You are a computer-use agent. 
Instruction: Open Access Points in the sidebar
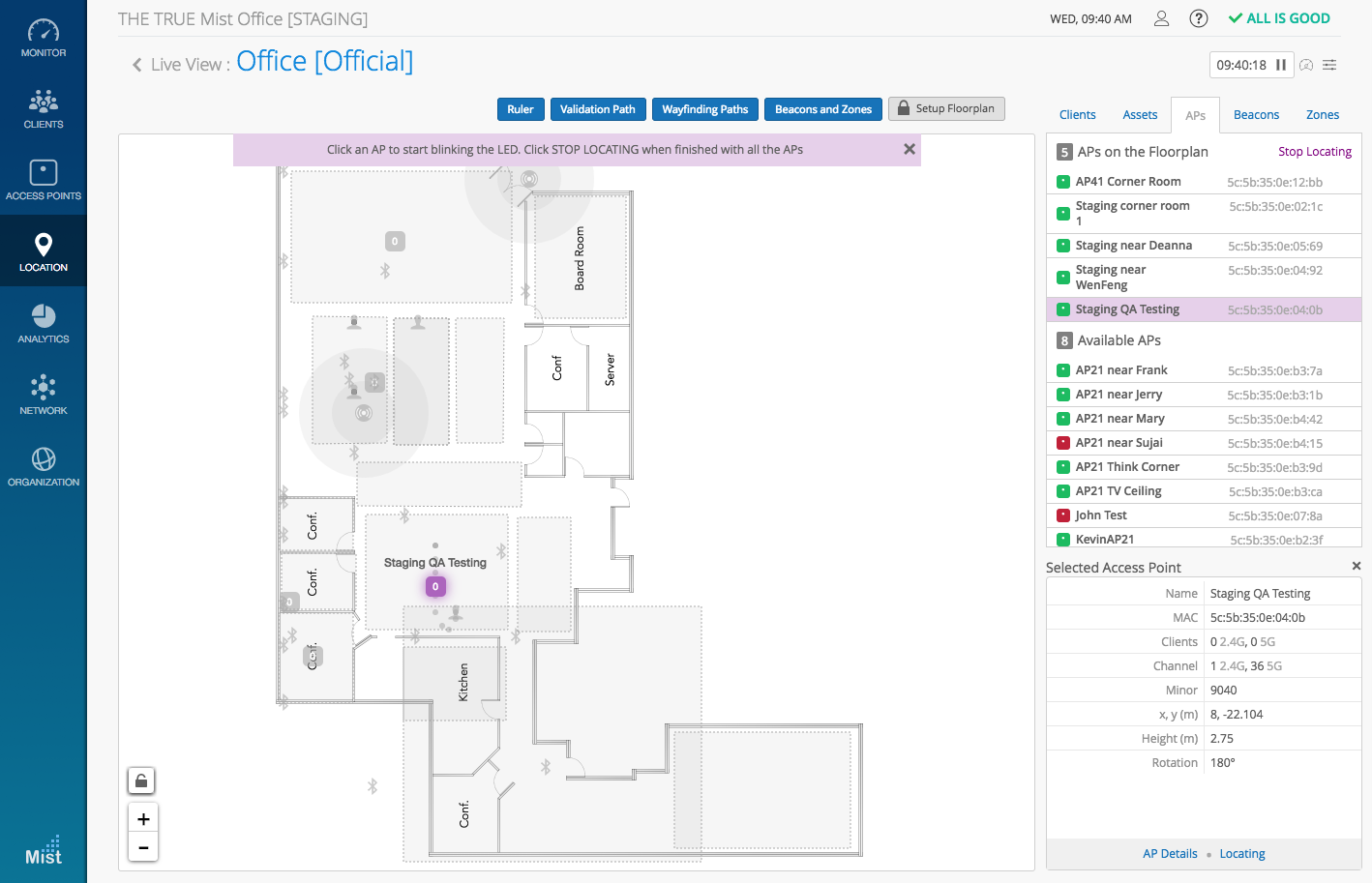44,181
